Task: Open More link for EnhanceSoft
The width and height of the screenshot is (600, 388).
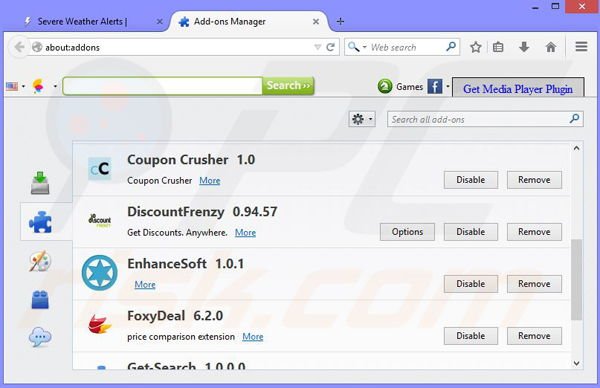Action: tap(145, 285)
